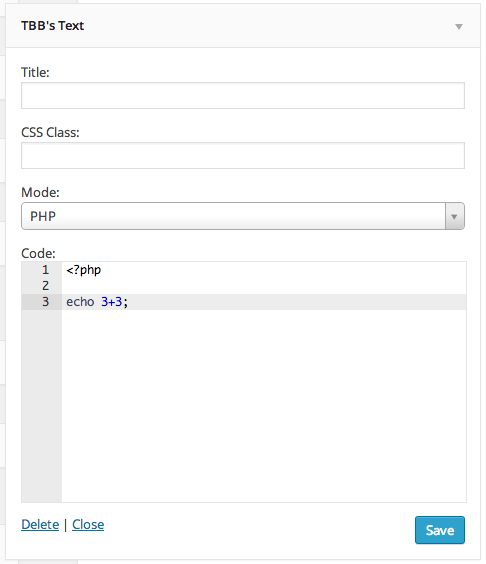486x564 pixels.
Task: Click the Delete link
Action: click(40, 525)
